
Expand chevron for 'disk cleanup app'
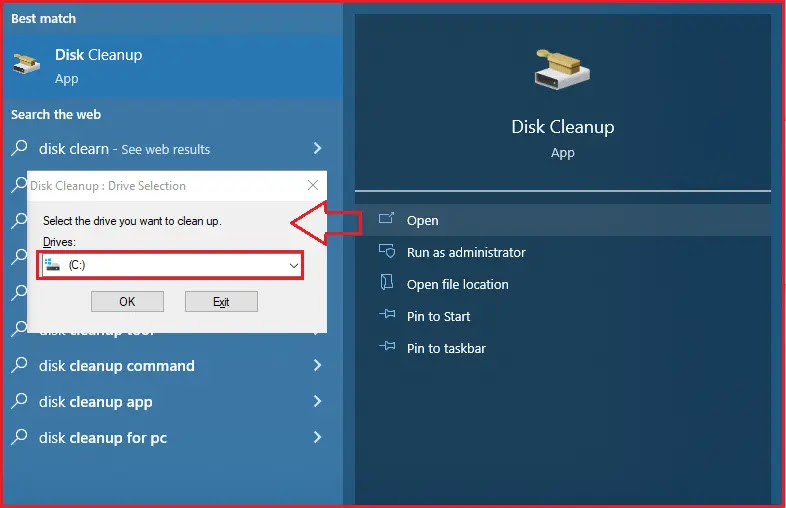pyautogui.click(x=317, y=401)
